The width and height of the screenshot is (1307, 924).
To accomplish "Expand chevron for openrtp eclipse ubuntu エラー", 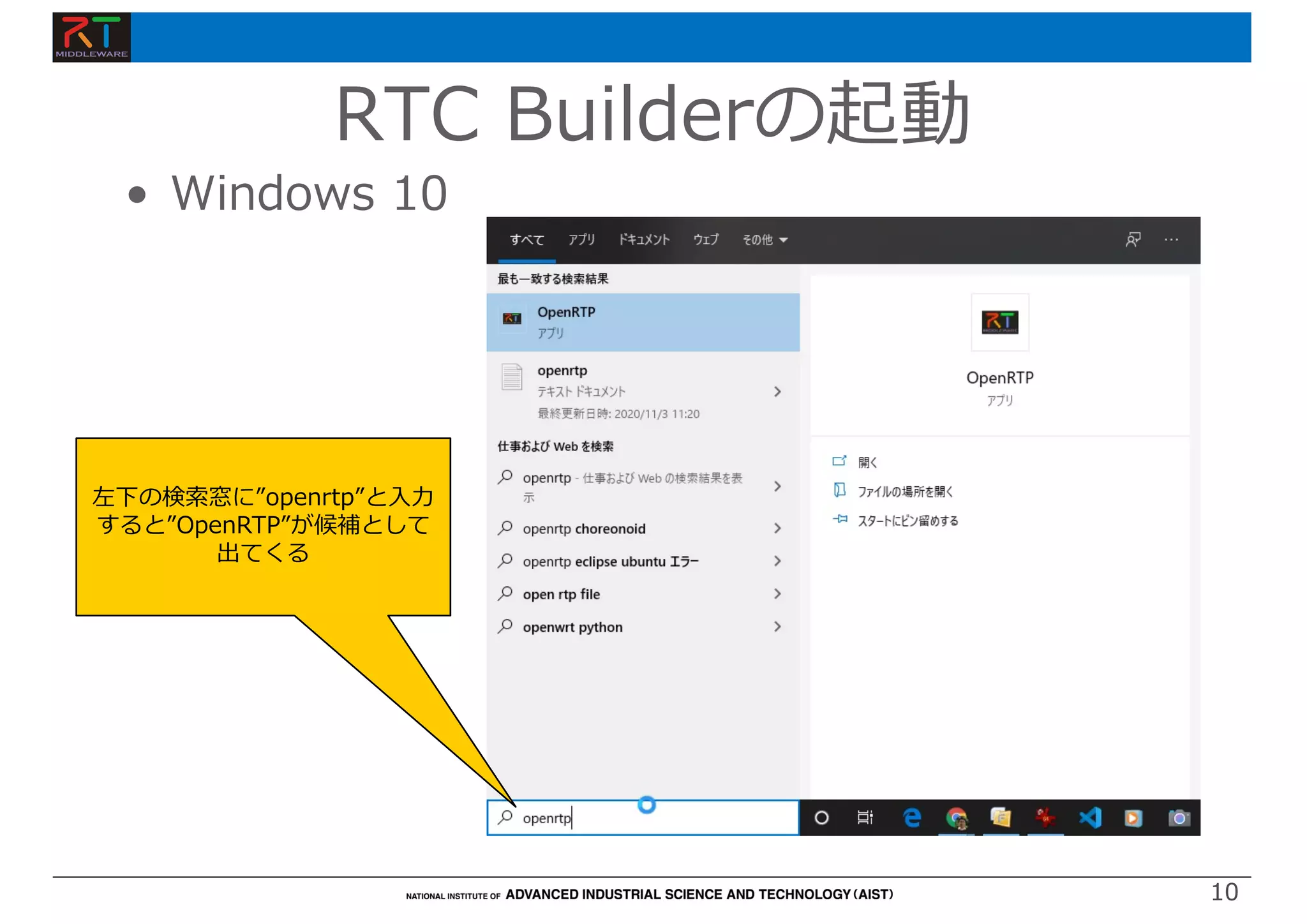I will tap(777, 561).
